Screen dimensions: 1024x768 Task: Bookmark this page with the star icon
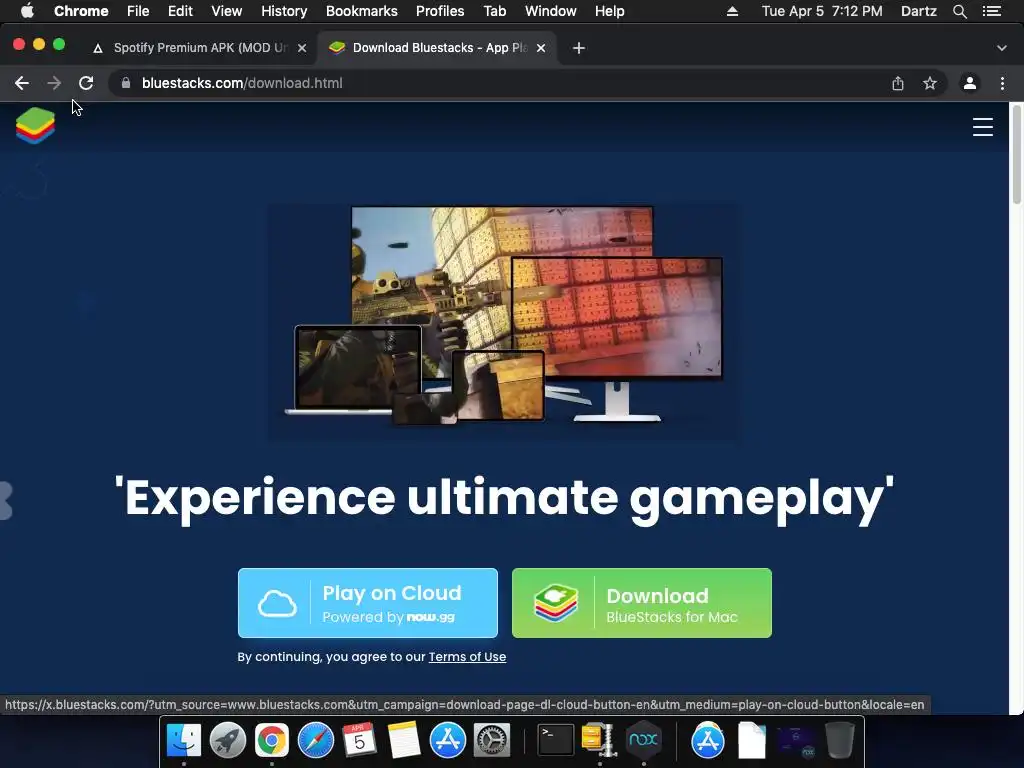930,83
